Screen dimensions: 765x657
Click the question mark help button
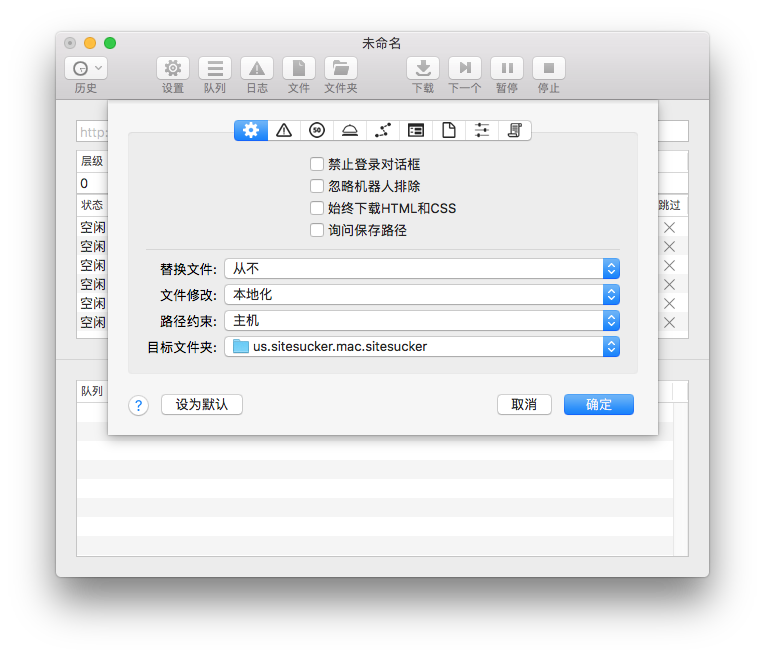pos(139,405)
